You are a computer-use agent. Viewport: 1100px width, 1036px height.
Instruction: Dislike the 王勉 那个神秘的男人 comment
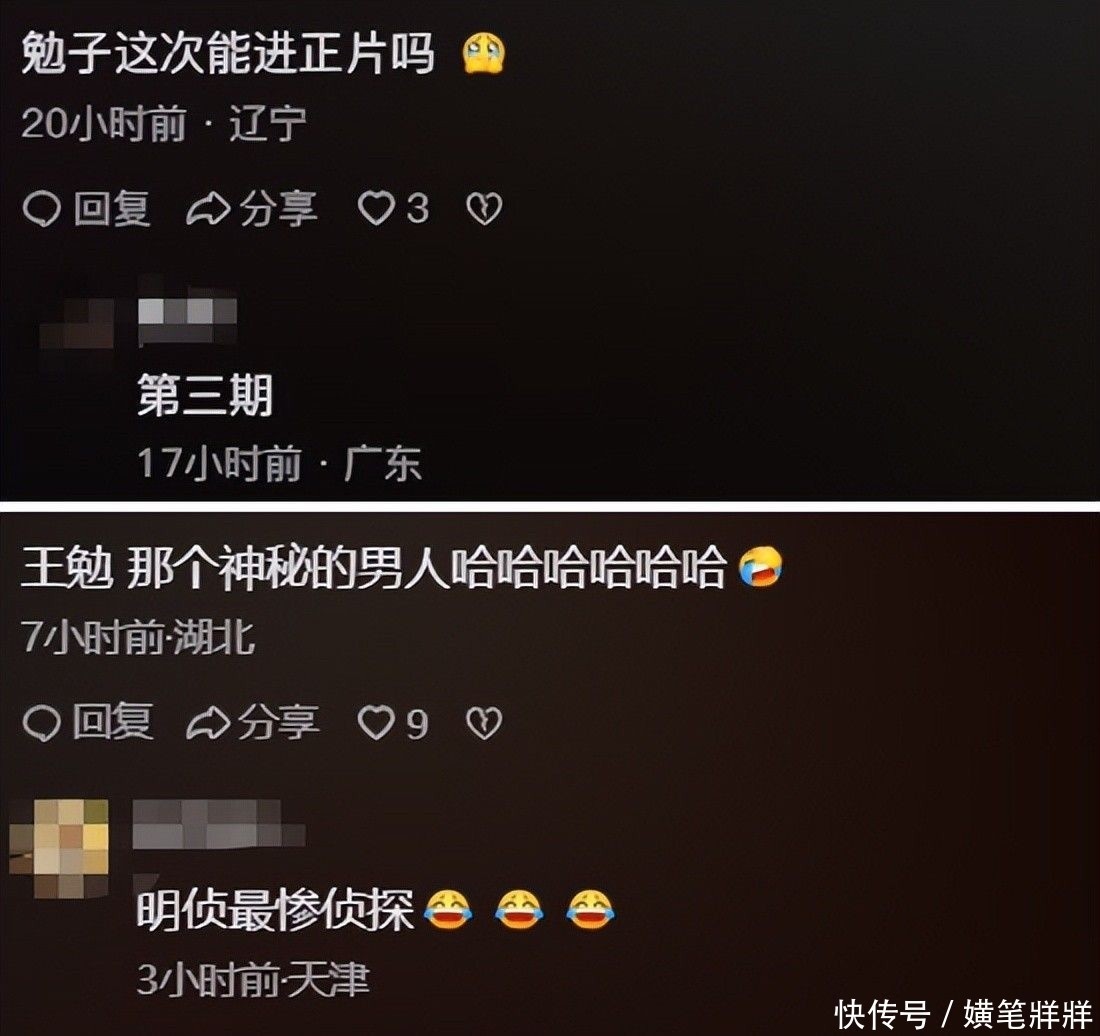(x=484, y=723)
